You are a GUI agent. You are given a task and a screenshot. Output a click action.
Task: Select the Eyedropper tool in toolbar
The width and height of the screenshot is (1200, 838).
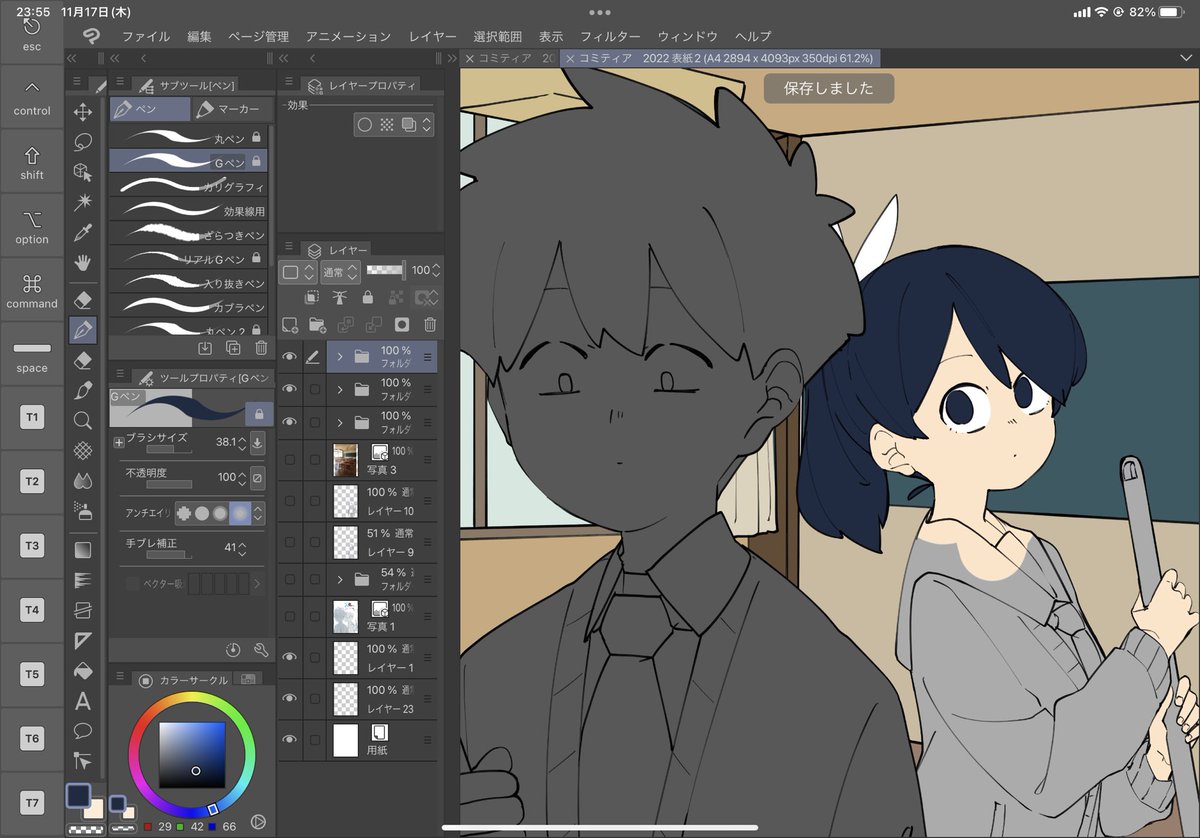[x=84, y=233]
